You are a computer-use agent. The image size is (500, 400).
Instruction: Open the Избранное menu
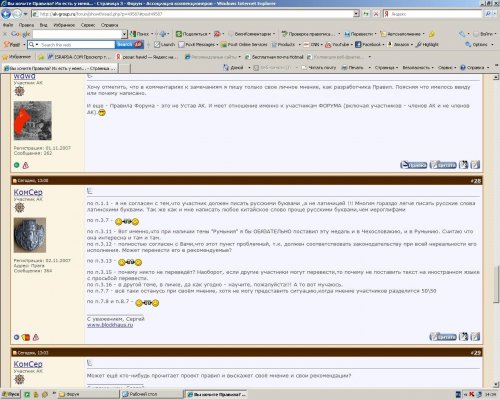64,25
